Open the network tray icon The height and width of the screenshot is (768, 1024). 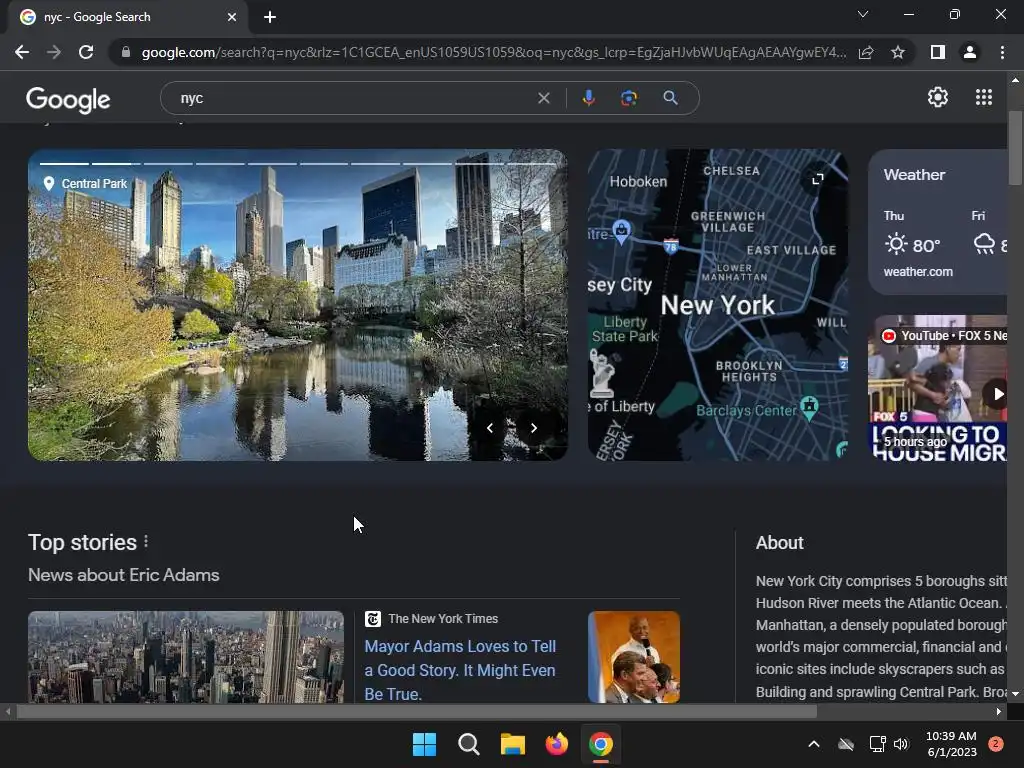877,744
